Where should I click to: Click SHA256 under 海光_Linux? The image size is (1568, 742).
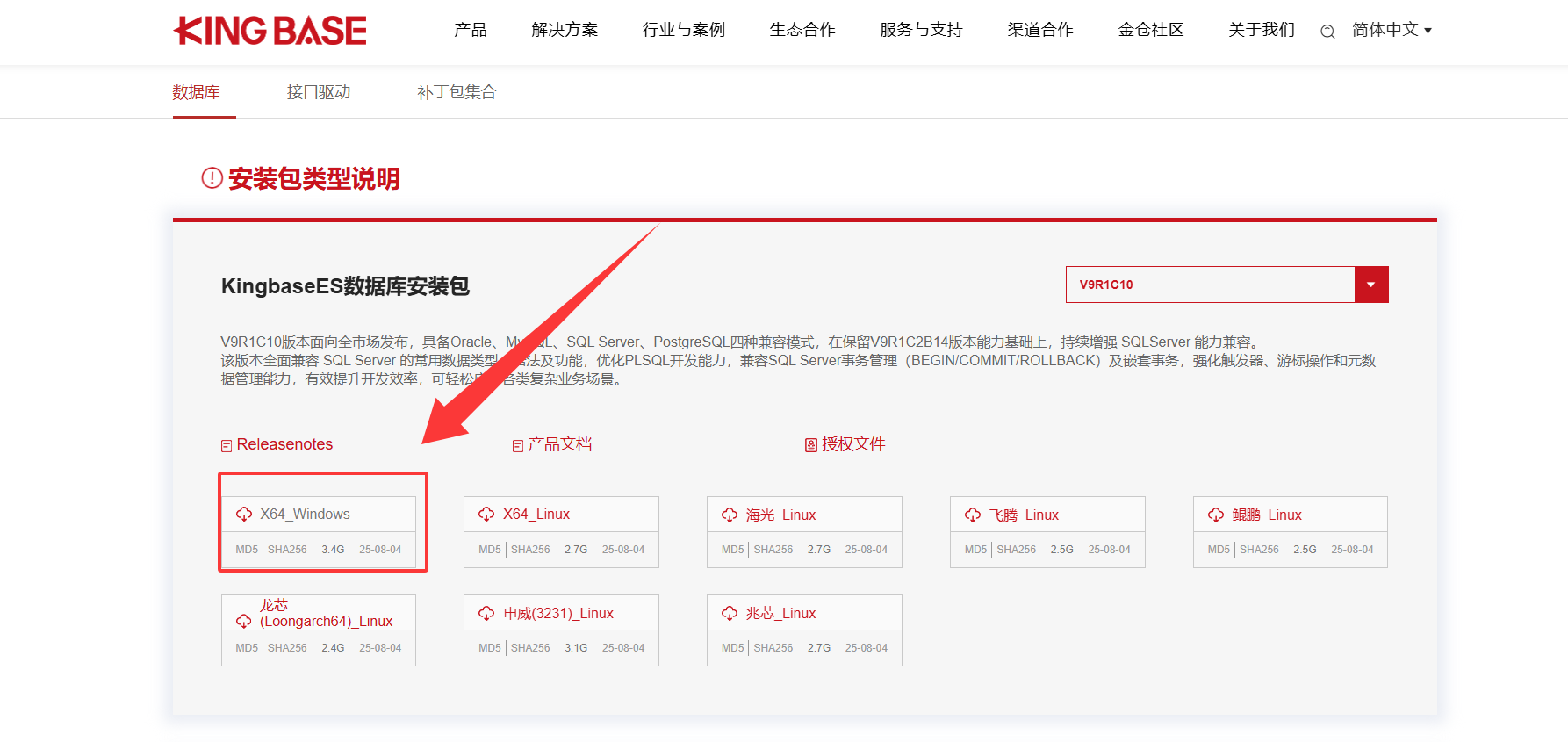pyautogui.click(x=773, y=550)
